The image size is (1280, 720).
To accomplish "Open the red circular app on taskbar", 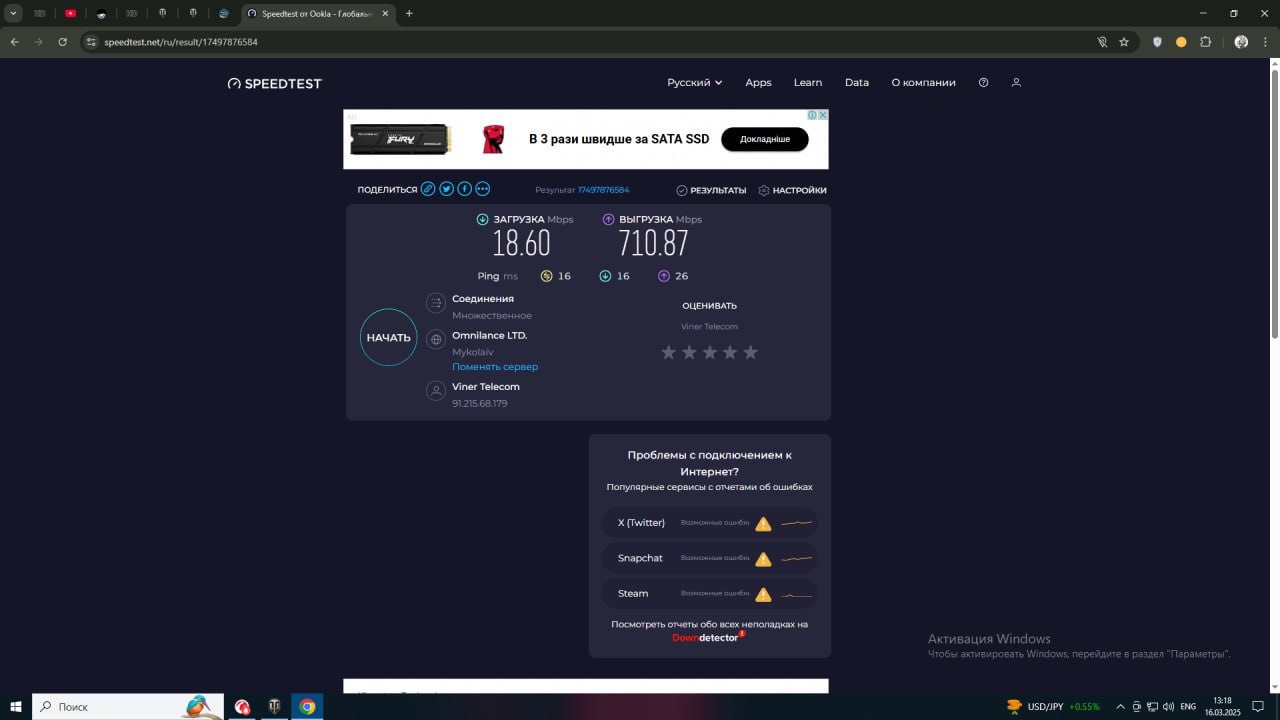I will [x=242, y=707].
